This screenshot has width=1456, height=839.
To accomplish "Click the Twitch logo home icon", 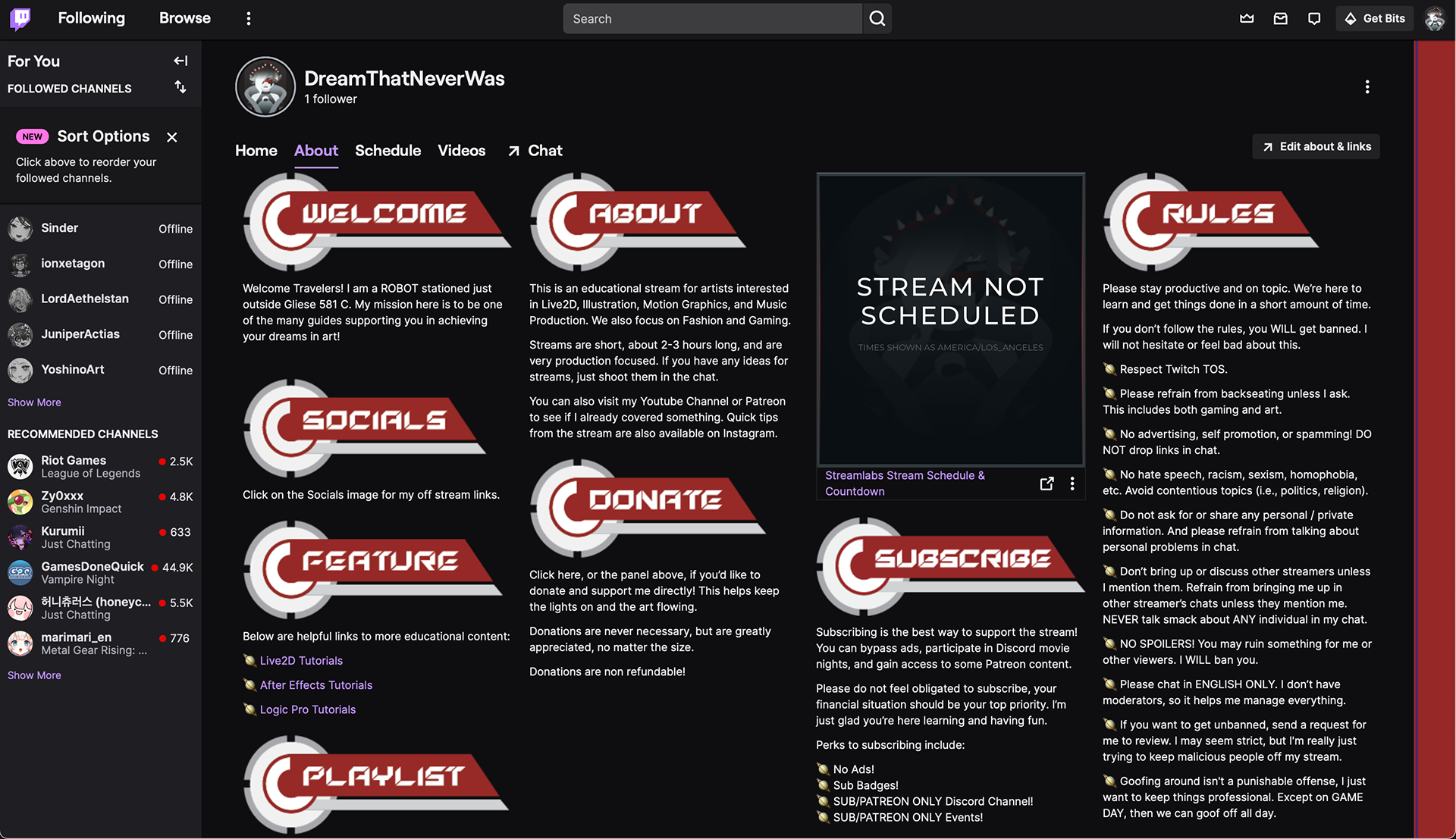I will click(x=20, y=18).
